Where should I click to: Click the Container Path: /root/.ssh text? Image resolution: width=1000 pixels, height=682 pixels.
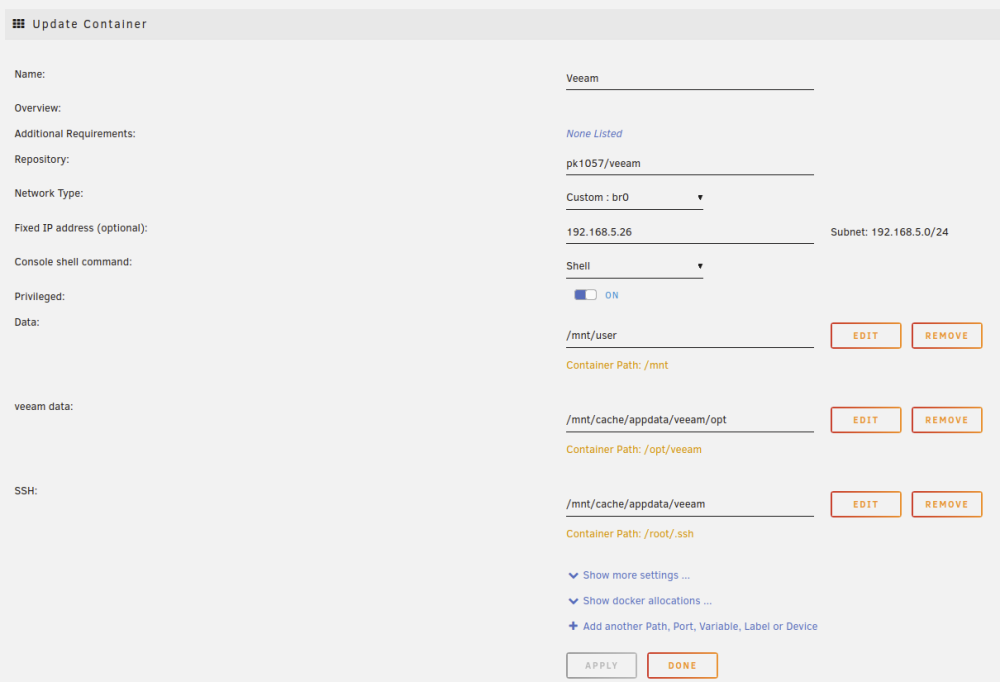tap(629, 534)
